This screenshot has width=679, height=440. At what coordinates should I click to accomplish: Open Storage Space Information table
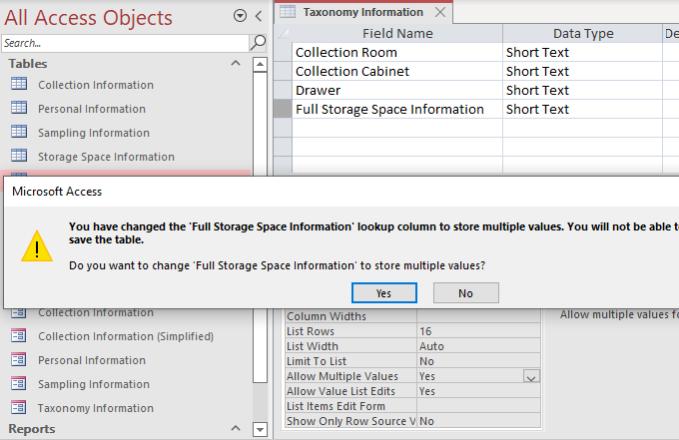[x=106, y=156]
